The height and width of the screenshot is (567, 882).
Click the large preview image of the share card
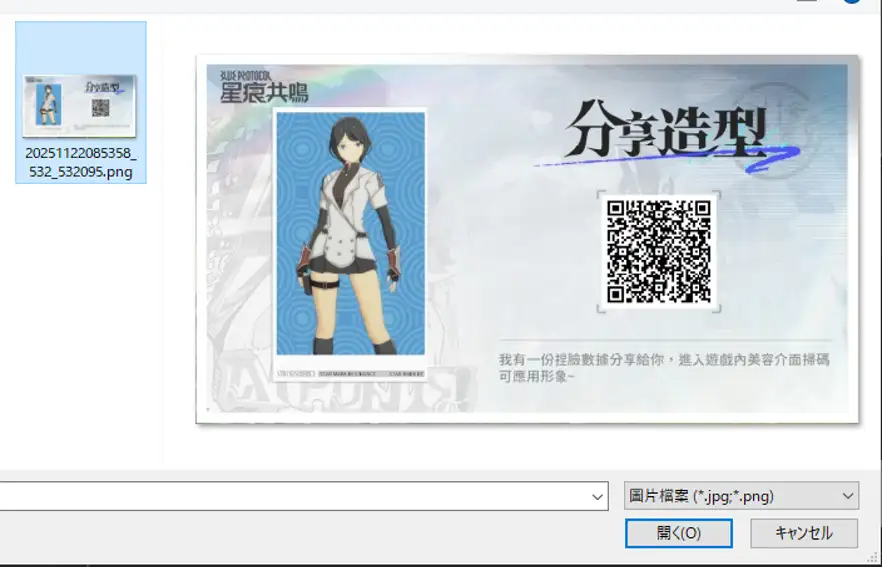pos(527,238)
